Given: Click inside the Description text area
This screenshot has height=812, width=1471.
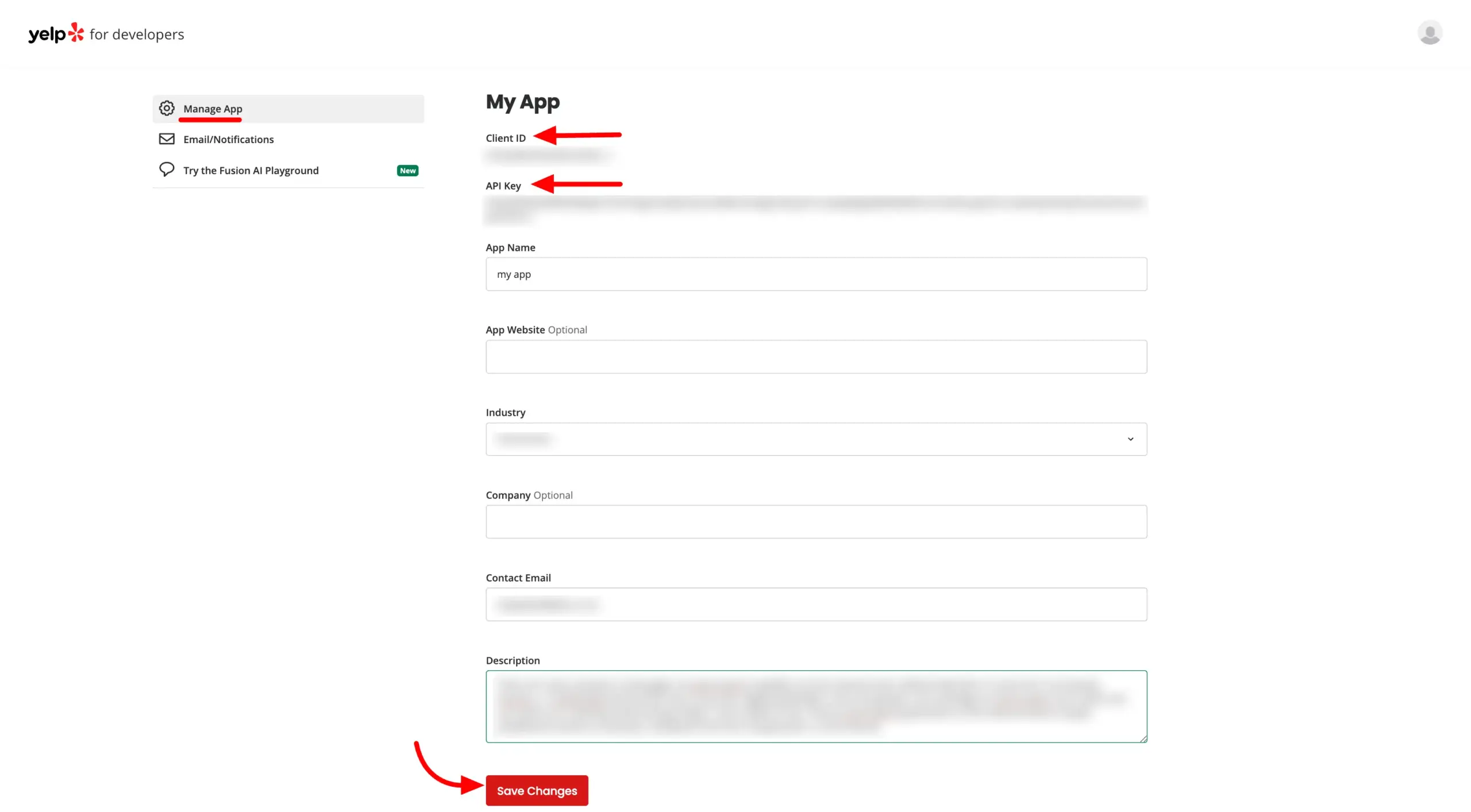Looking at the screenshot, I should (x=816, y=706).
